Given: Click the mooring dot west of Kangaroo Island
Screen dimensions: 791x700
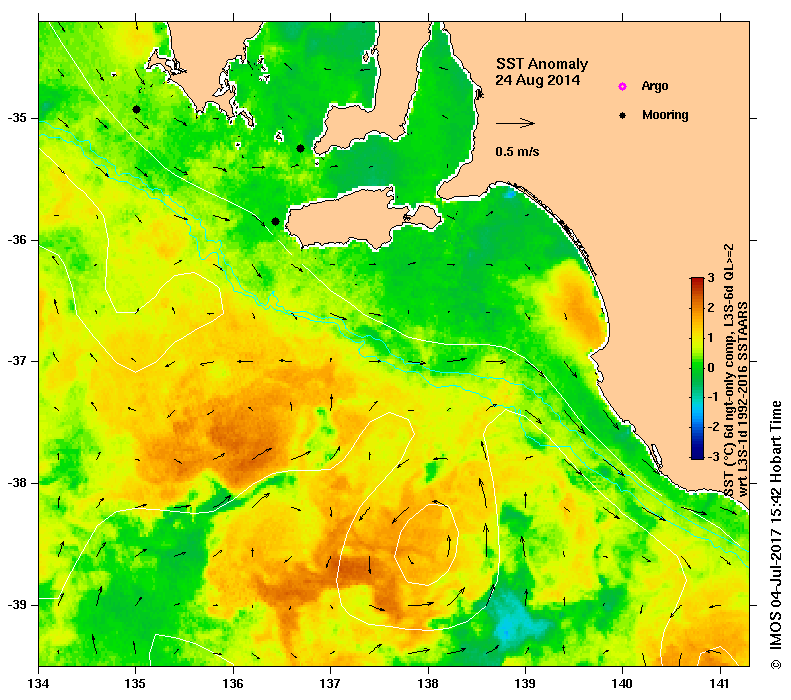Looking at the screenshot, I should pos(275,221).
